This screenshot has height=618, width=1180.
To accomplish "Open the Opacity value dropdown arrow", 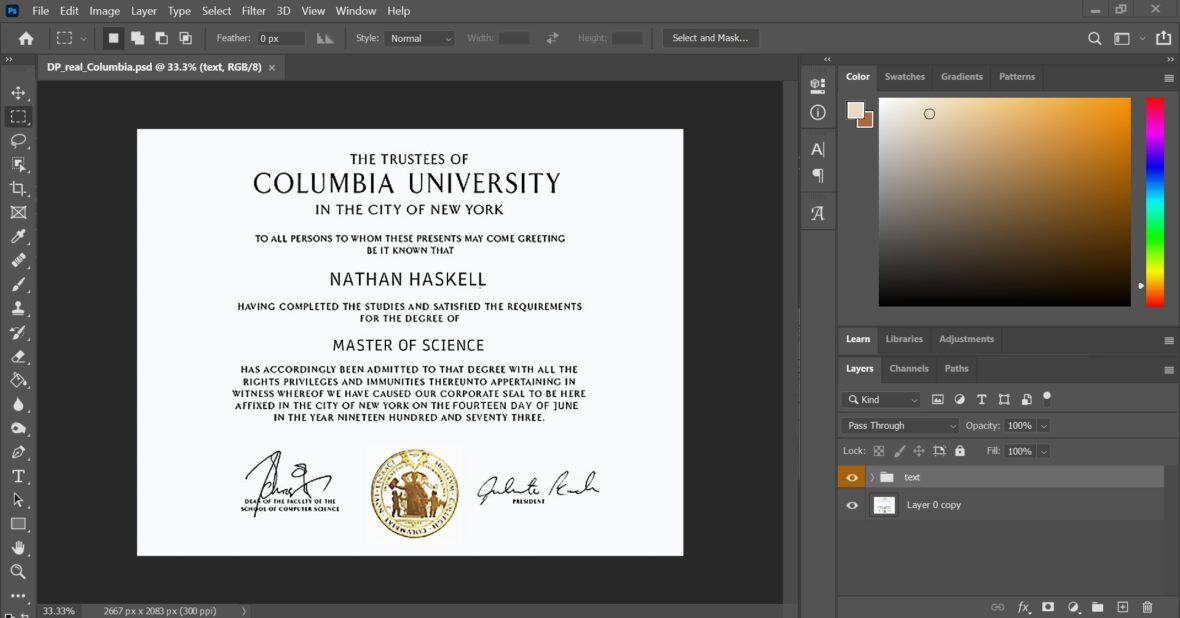I will pos(1044,426).
